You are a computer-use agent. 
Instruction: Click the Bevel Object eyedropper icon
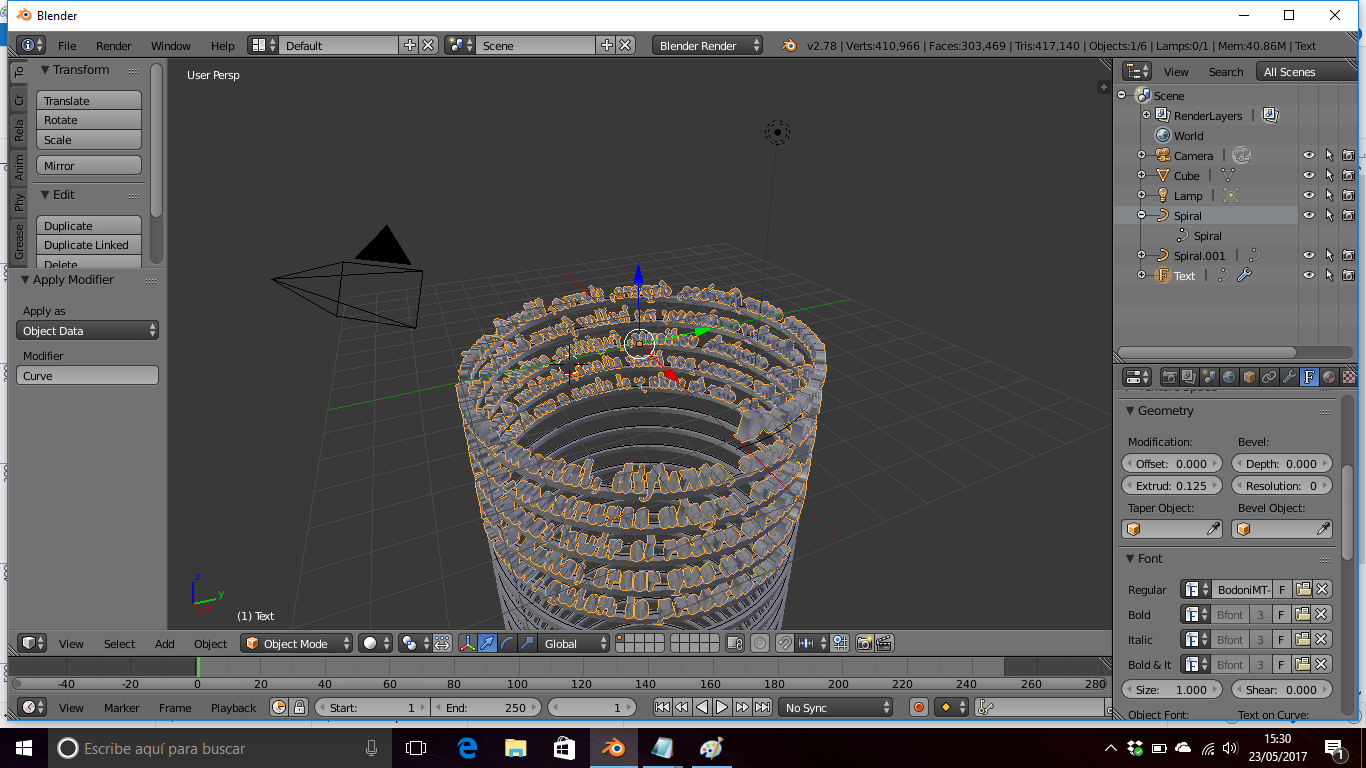[x=1323, y=529]
